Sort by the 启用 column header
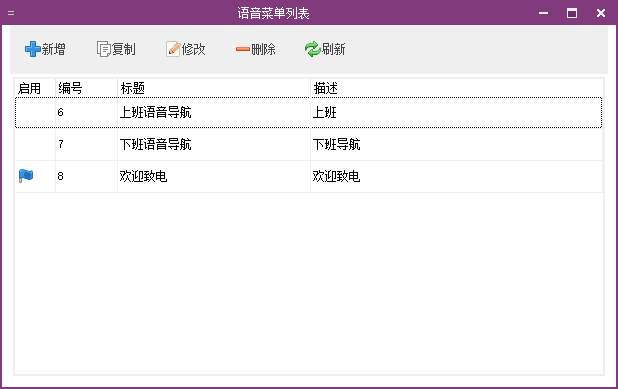 35,88
